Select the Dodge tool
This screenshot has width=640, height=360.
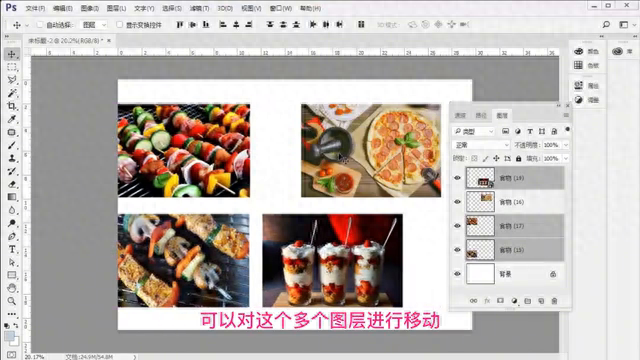(11, 223)
